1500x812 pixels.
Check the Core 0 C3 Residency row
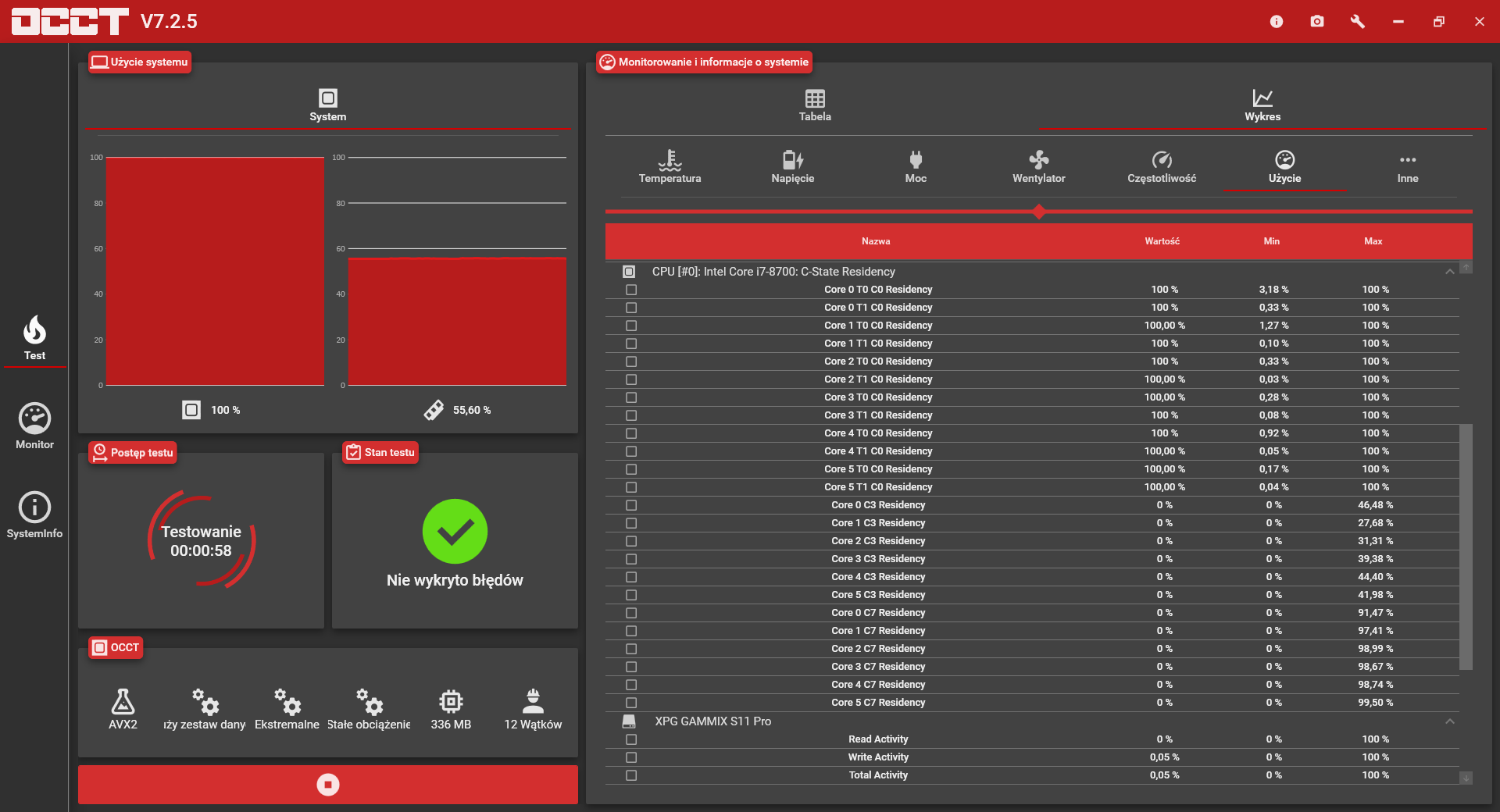631,505
